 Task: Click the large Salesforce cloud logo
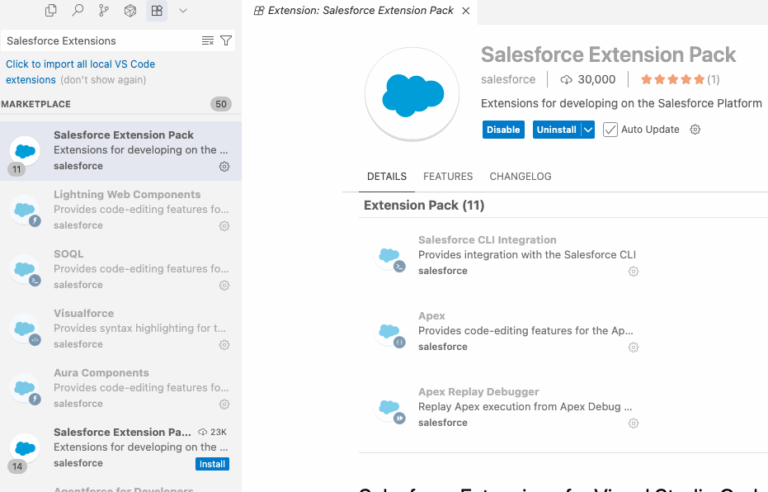412,95
